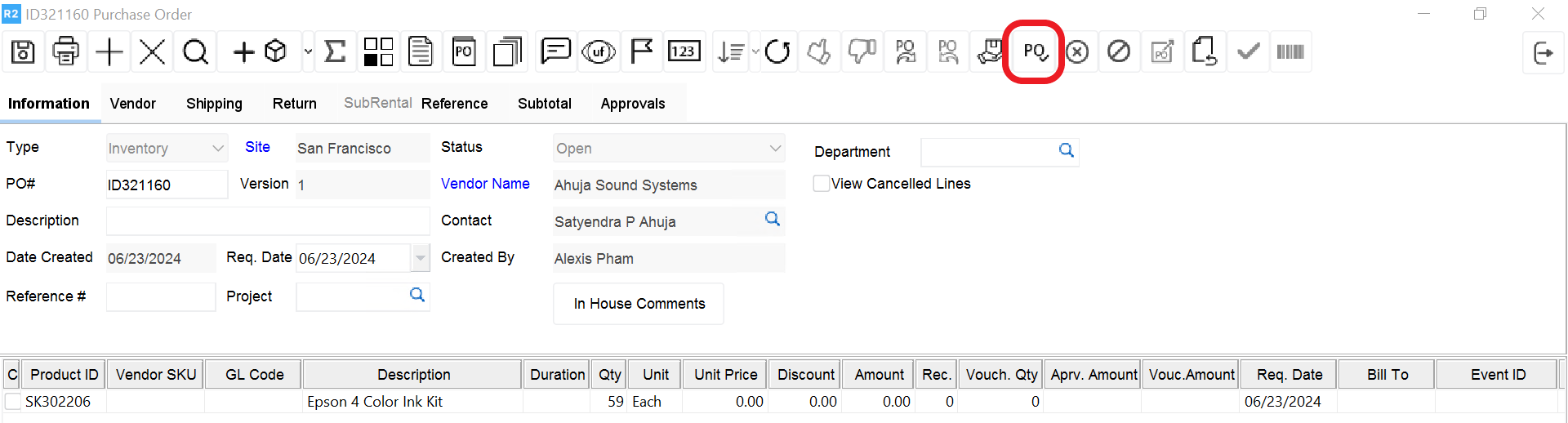Click the Description input field

(268, 221)
